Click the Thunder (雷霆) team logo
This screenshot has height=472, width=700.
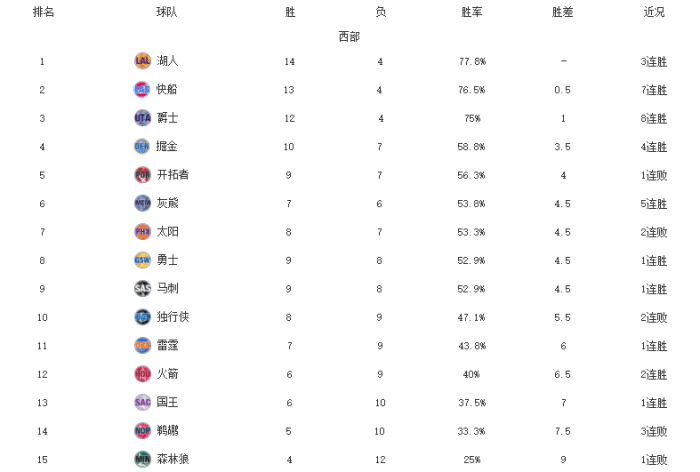click(x=142, y=345)
